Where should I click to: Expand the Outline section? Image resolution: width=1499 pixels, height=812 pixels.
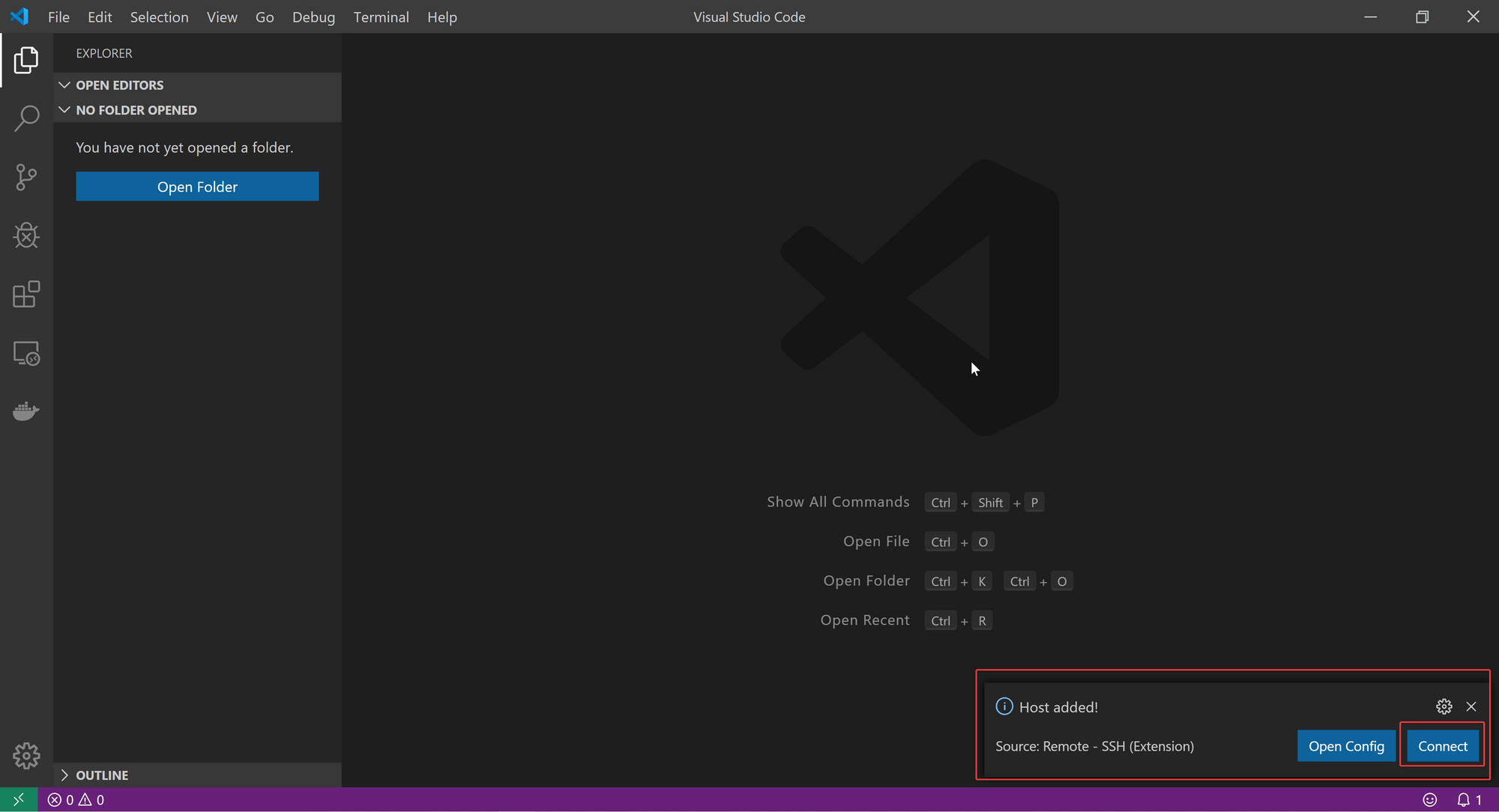(198, 775)
